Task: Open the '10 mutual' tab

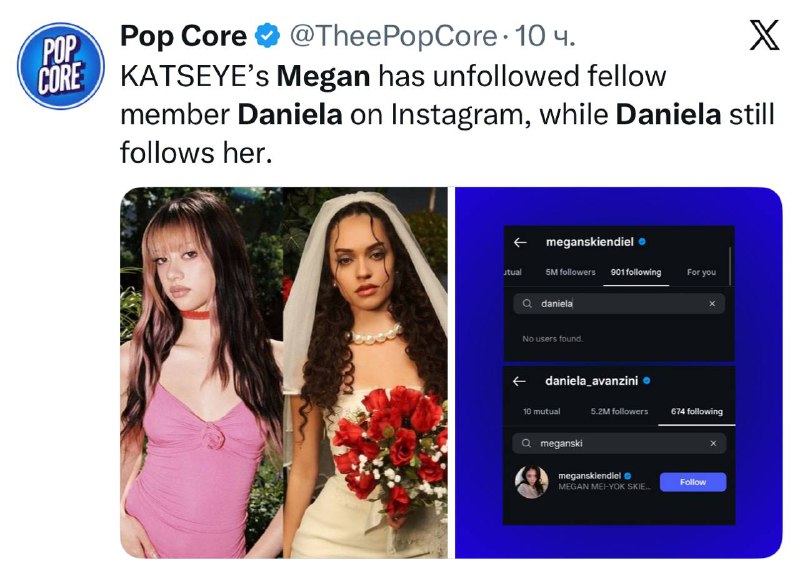Action: click(x=541, y=411)
